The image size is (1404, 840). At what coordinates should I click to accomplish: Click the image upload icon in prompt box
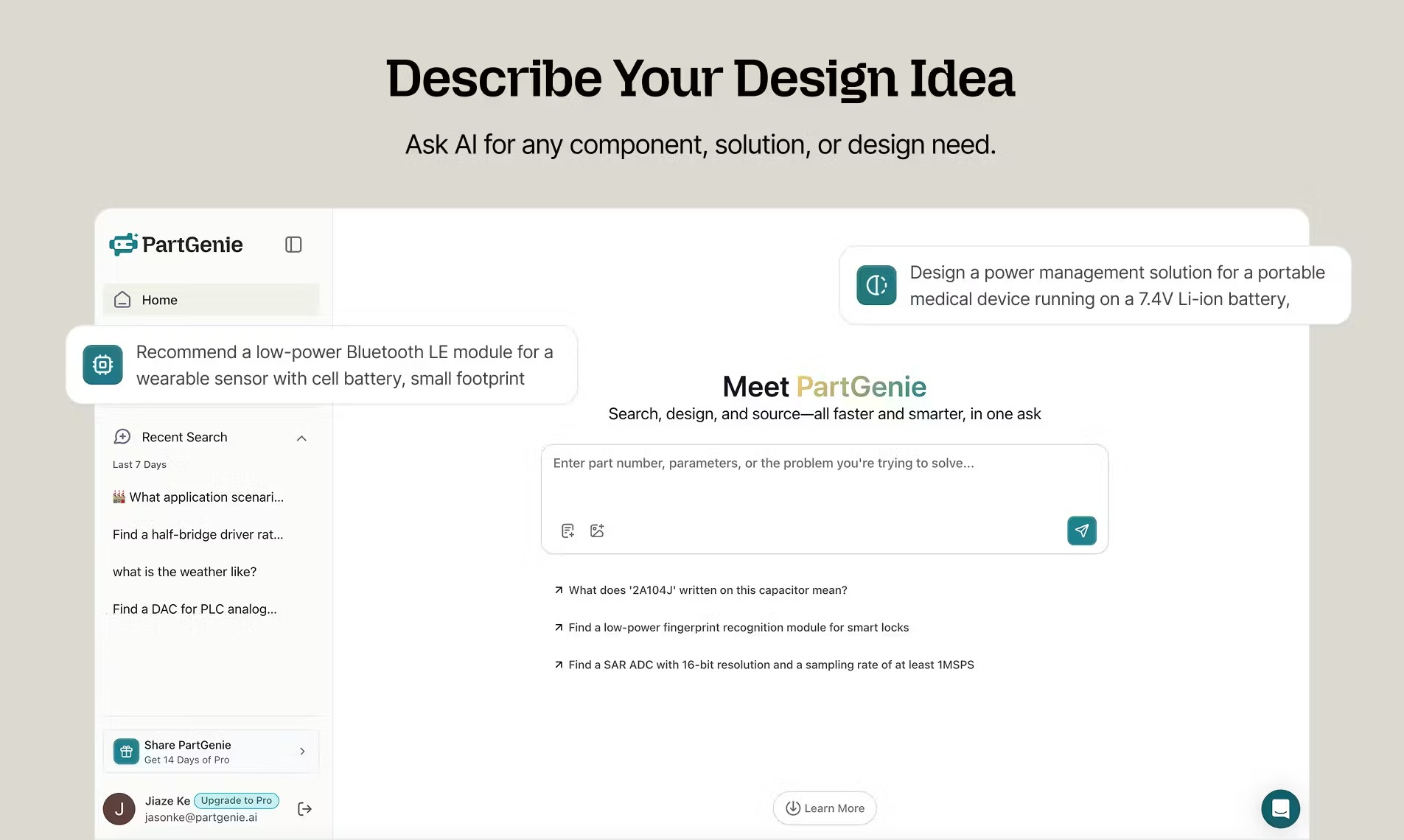[x=597, y=531]
